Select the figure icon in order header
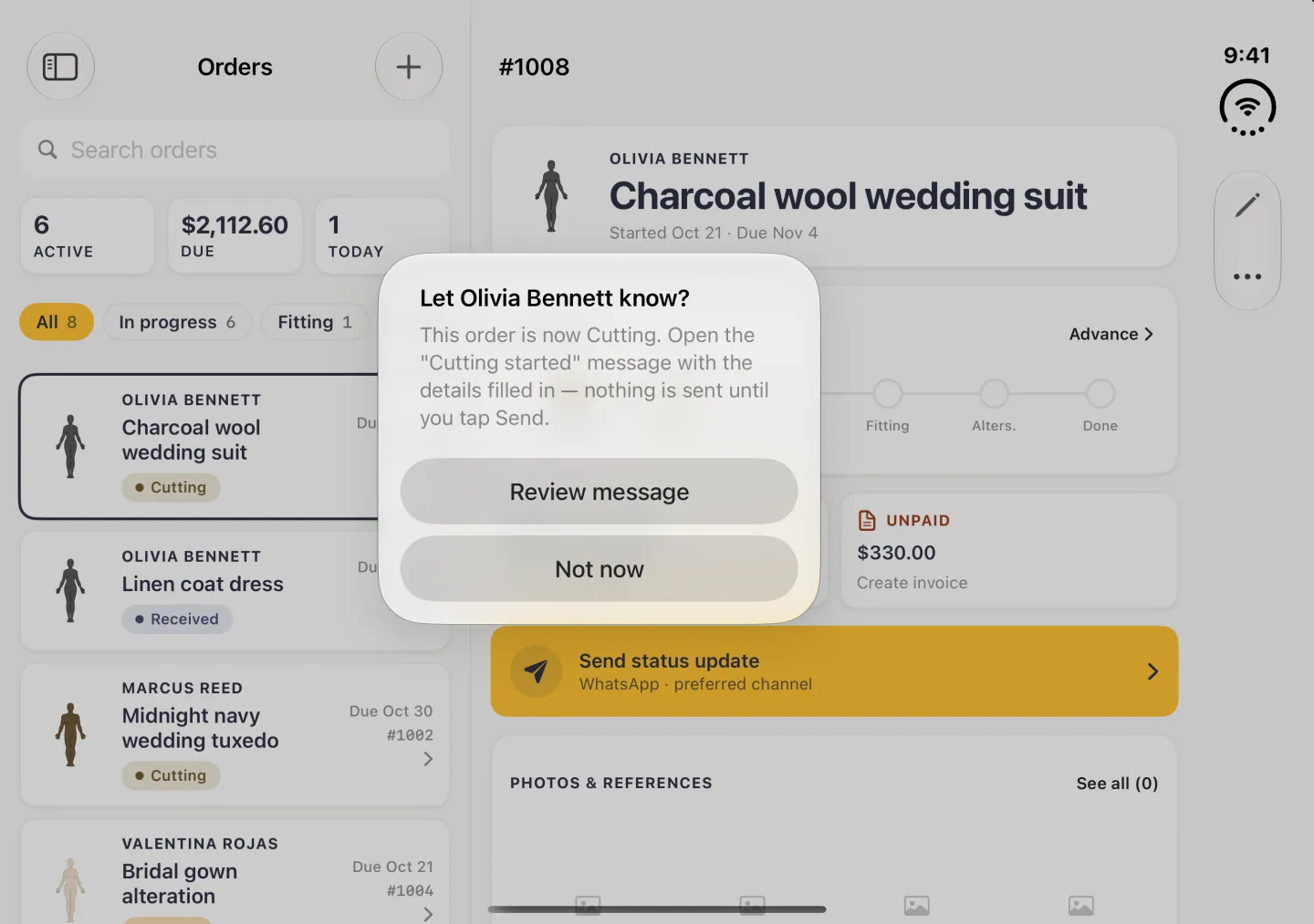 pos(551,196)
